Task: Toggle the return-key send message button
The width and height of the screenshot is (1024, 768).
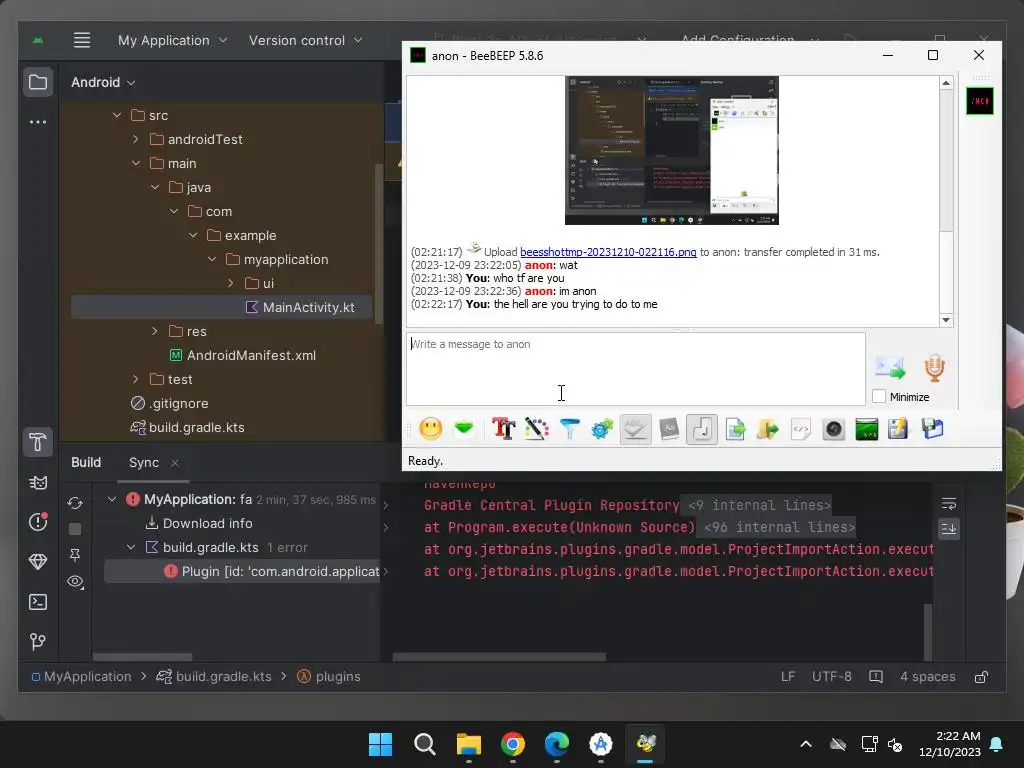Action: [702, 429]
